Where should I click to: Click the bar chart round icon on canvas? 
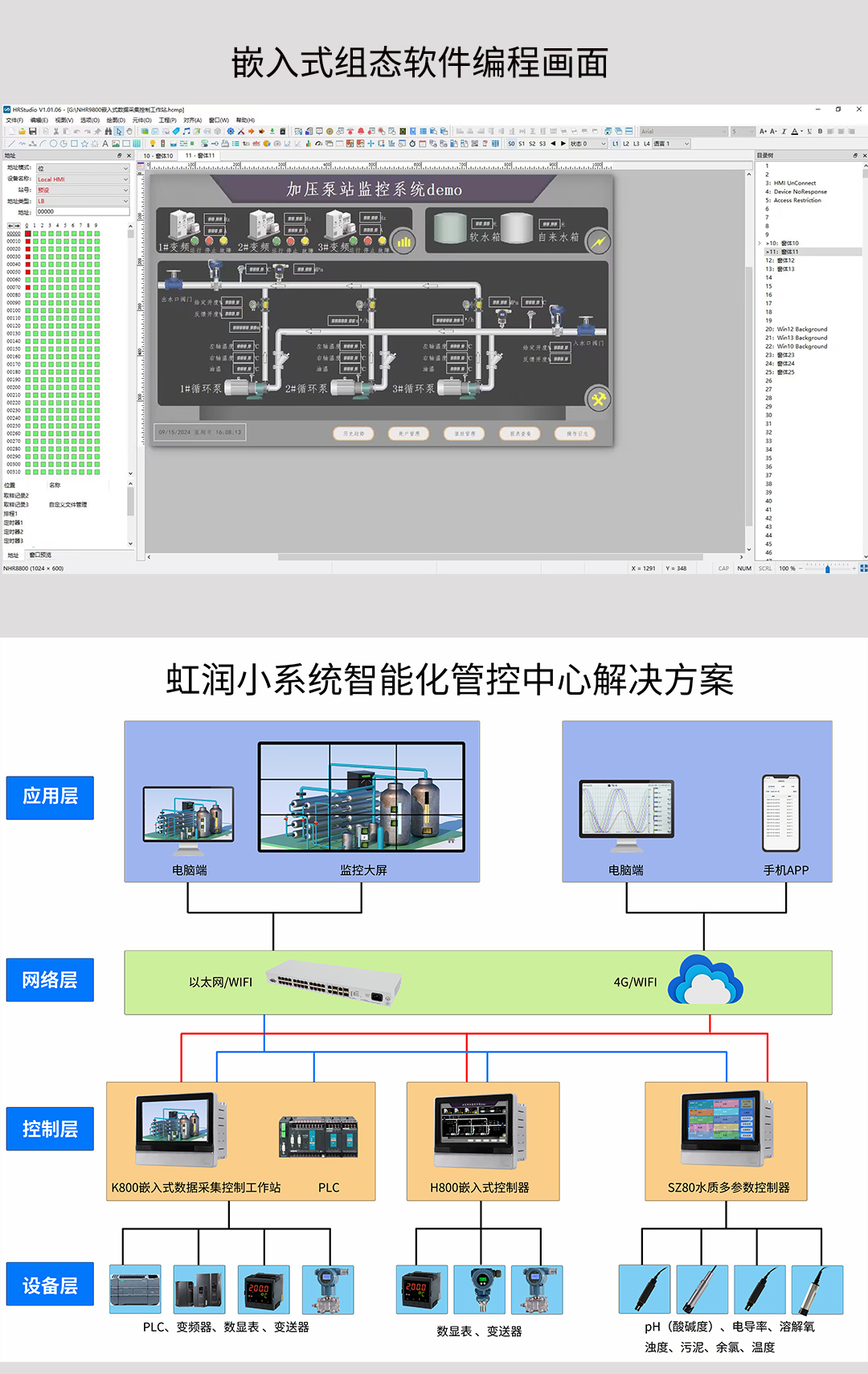tap(403, 241)
